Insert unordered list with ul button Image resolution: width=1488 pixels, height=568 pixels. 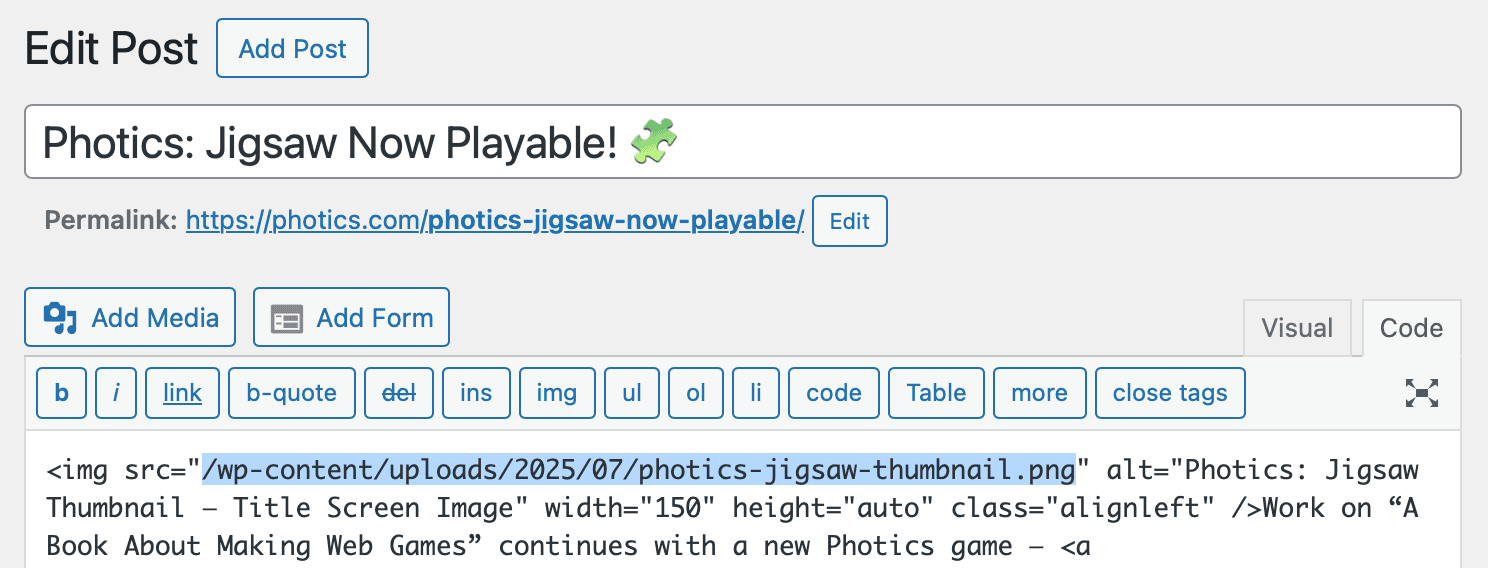click(632, 393)
